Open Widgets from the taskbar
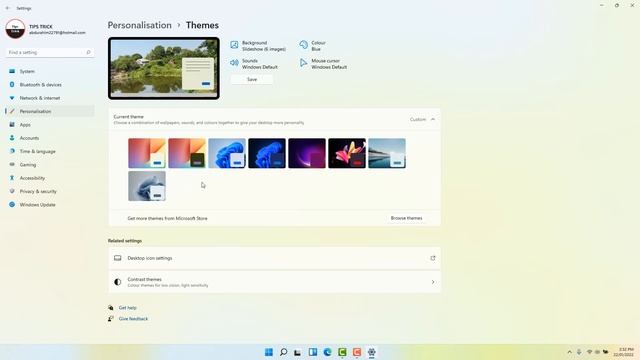This screenshot has height=360, width=640. point(313,352)
